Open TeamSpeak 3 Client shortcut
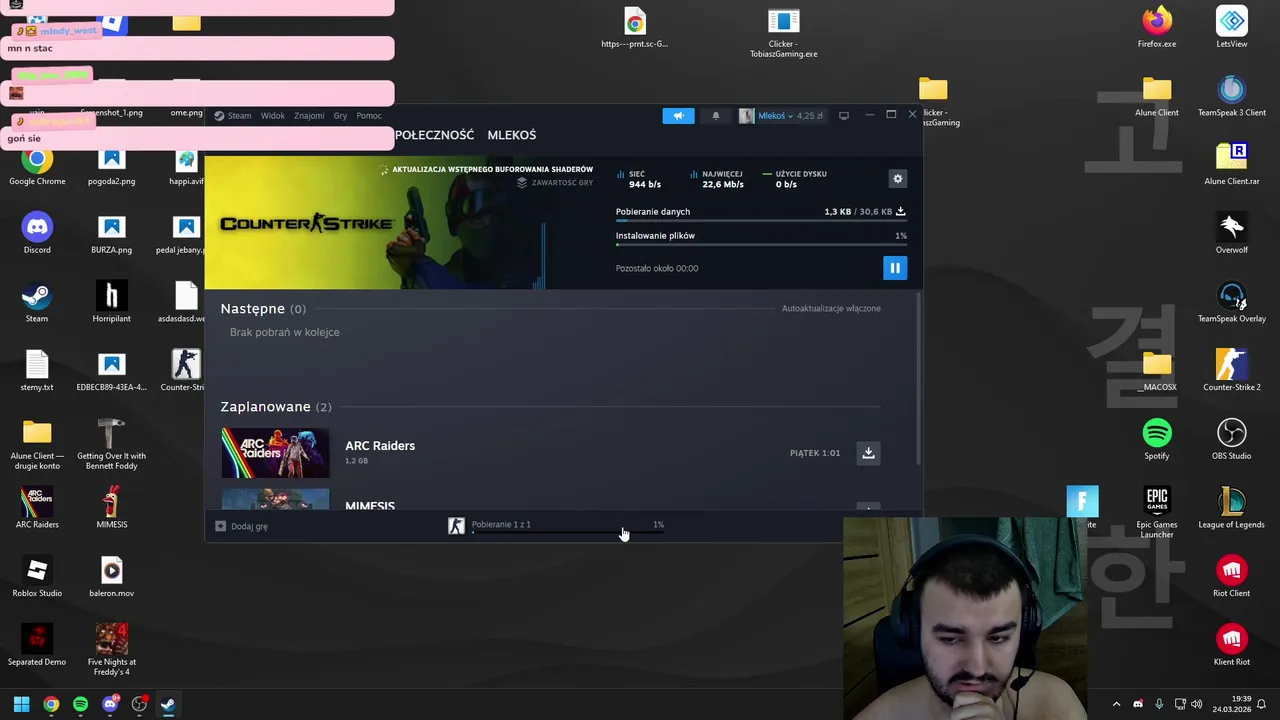This screenshot has width=1280, height=720. pos(1232,97)
